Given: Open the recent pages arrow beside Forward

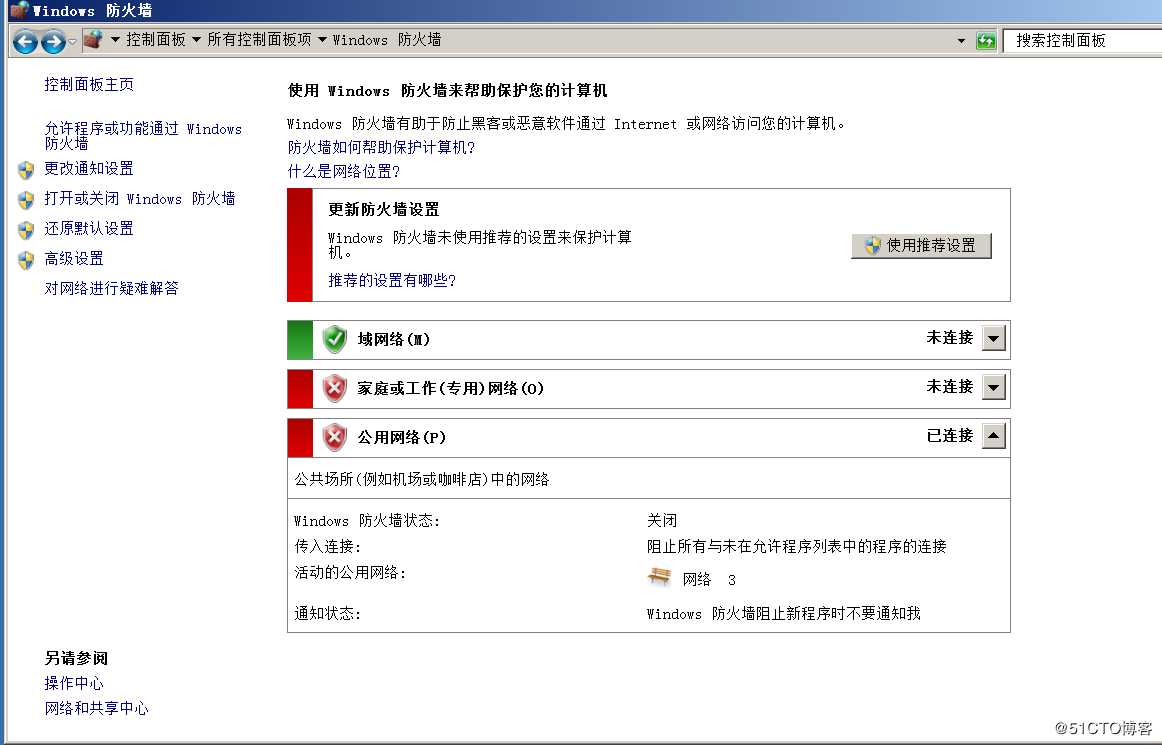Looking at the screenshot, I should (x=72, y=42).
